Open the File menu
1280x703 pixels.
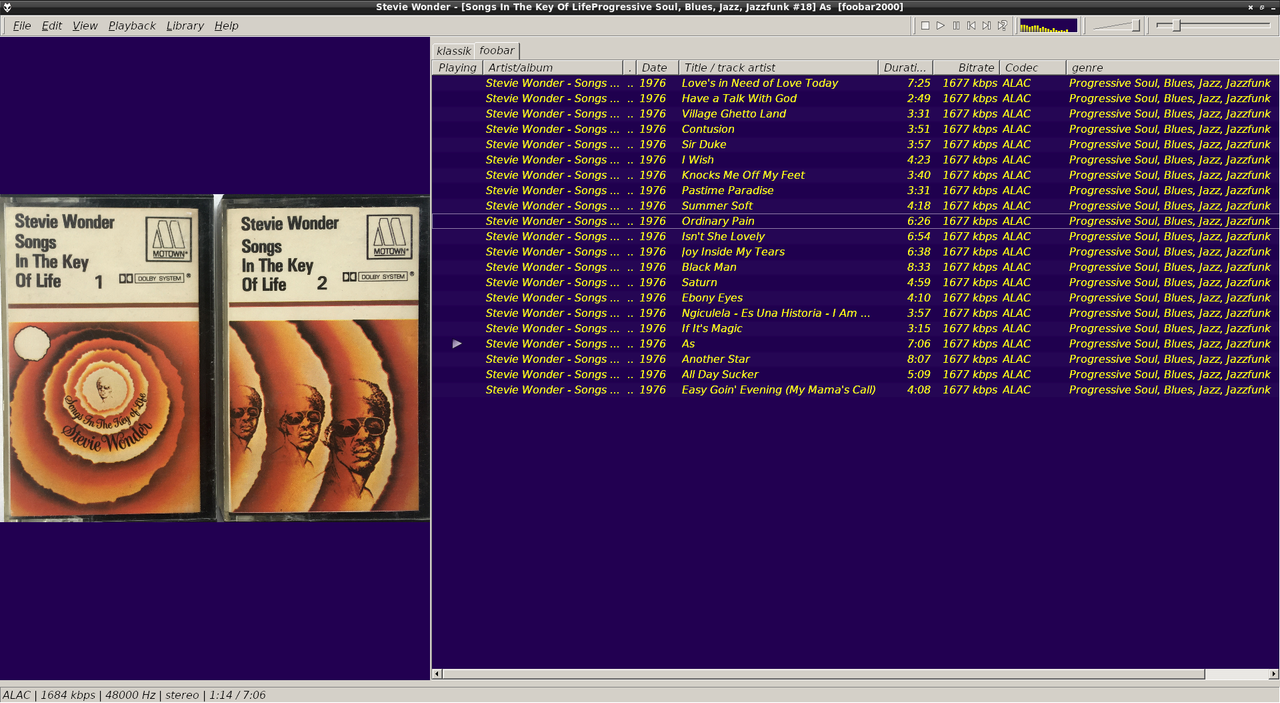[x=21, y=25]
